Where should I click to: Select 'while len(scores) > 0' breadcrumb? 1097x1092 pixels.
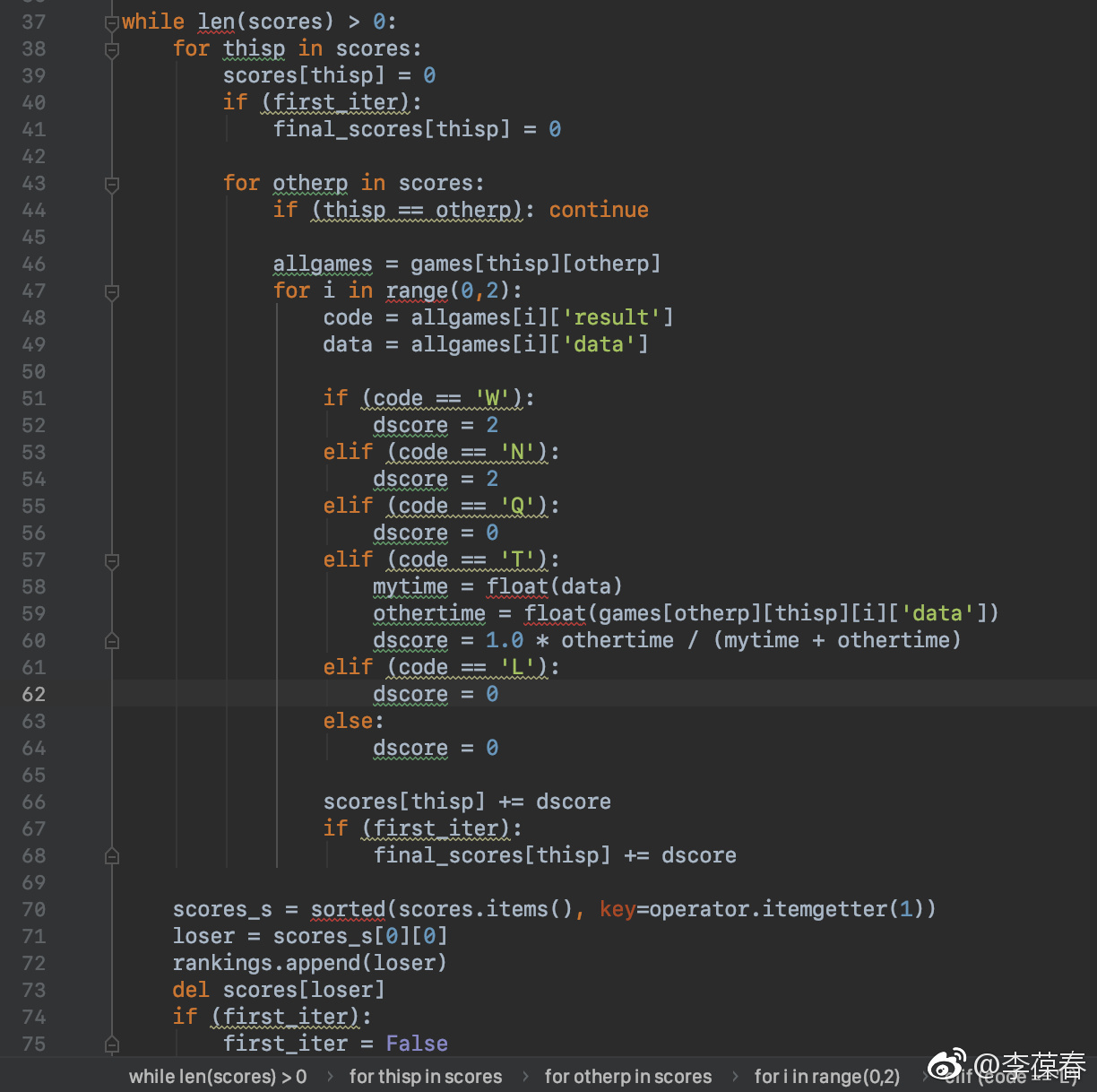[217, 1077]
